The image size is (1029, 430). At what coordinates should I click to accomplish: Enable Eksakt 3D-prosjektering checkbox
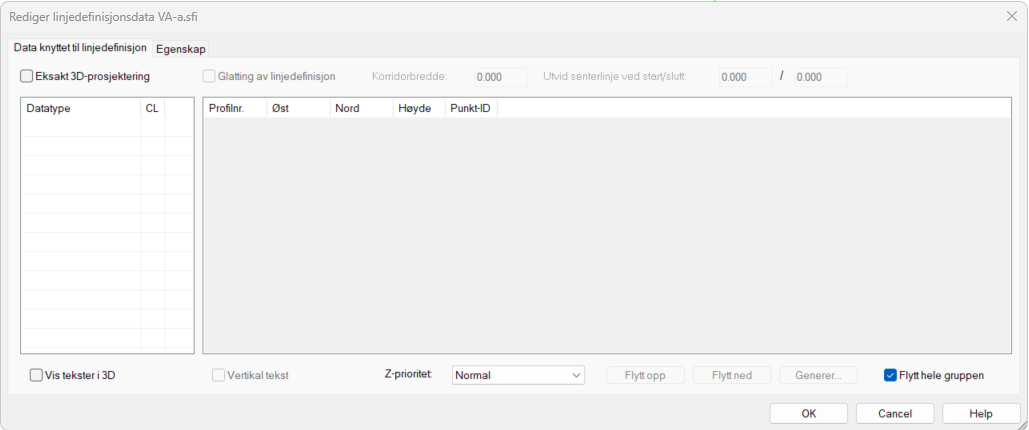(x=27, y=76)
